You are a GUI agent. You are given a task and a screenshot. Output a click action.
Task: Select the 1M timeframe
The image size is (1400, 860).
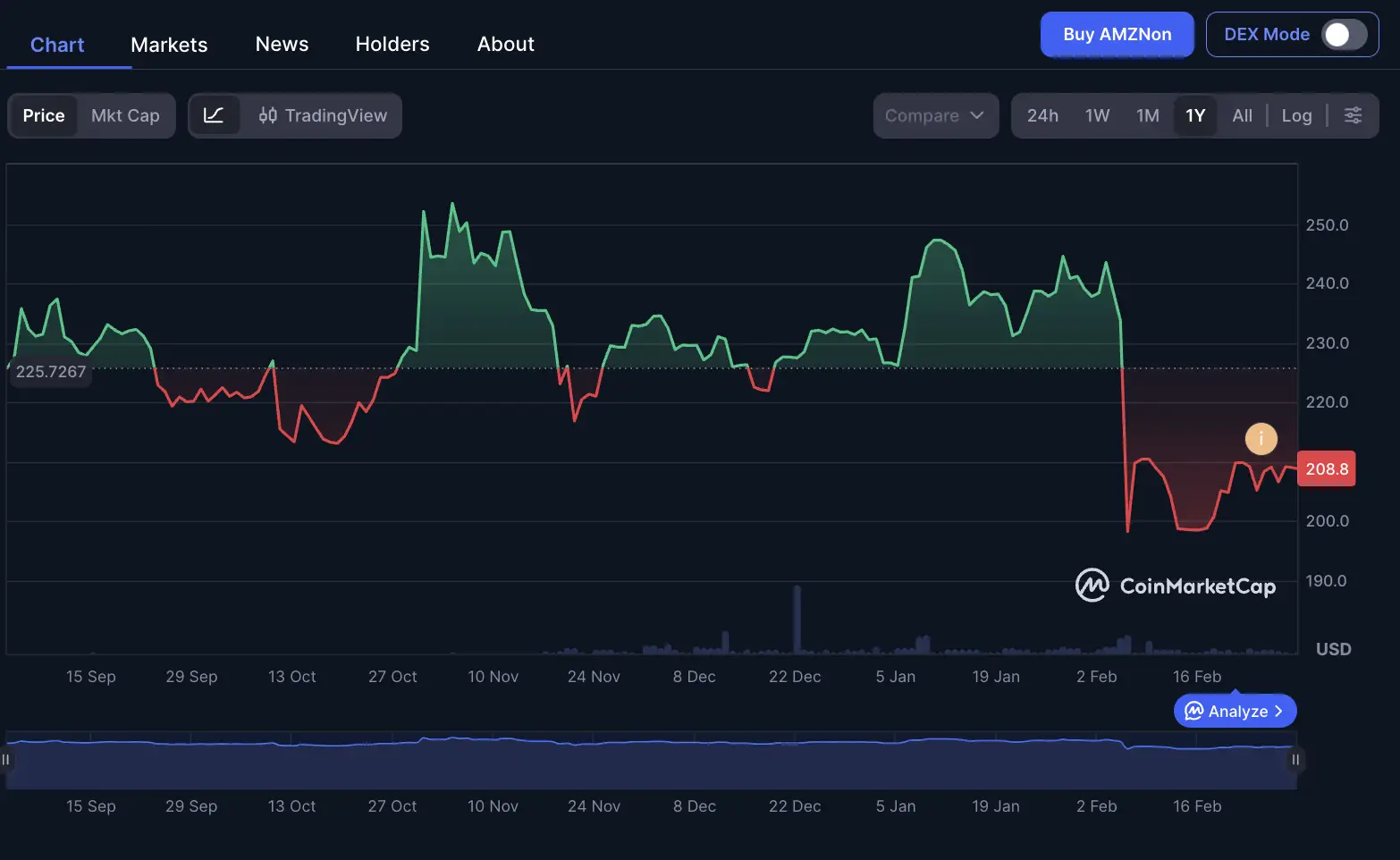[x=1148, y=115]
